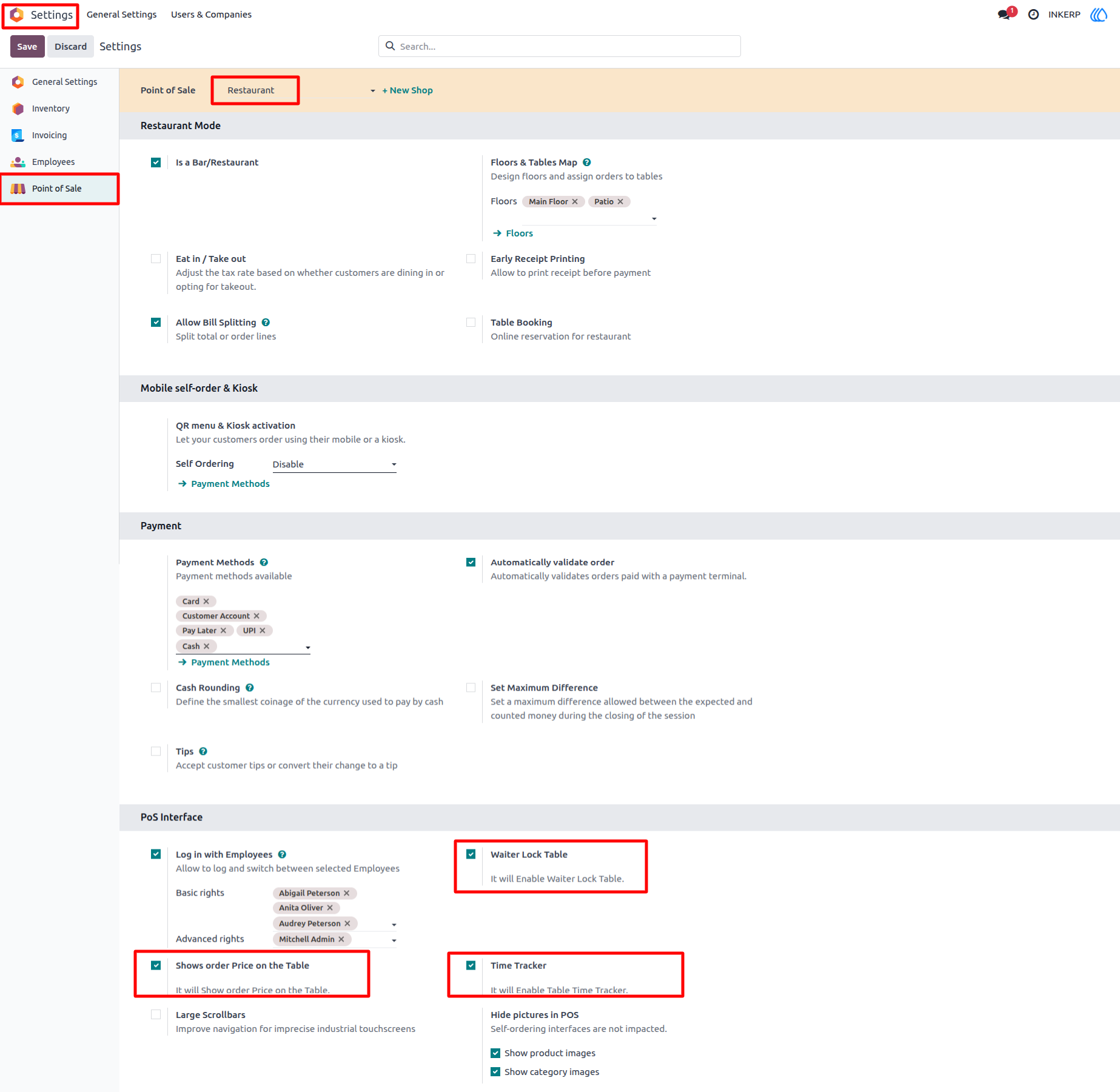Expand the Advanced rights employees dropdown
The height and width of the screenshot is (1092, 1120).
[x=394, y=940]
